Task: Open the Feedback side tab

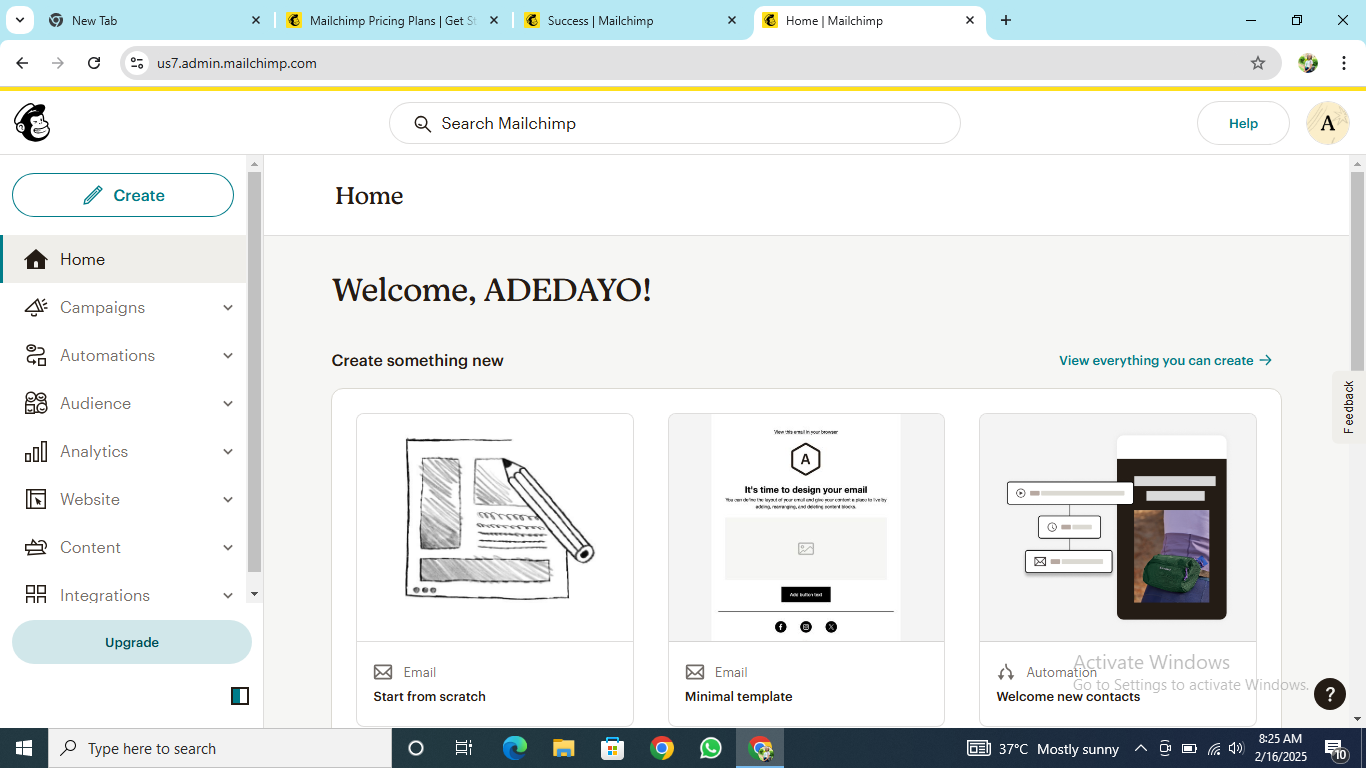Action: tap(1349, 407)
